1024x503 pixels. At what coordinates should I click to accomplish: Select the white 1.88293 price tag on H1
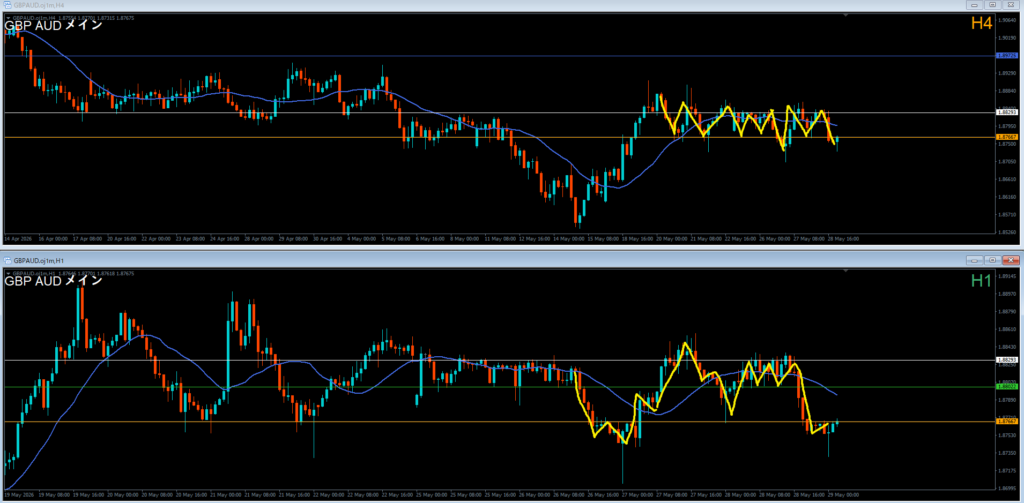click(1005, 360)
